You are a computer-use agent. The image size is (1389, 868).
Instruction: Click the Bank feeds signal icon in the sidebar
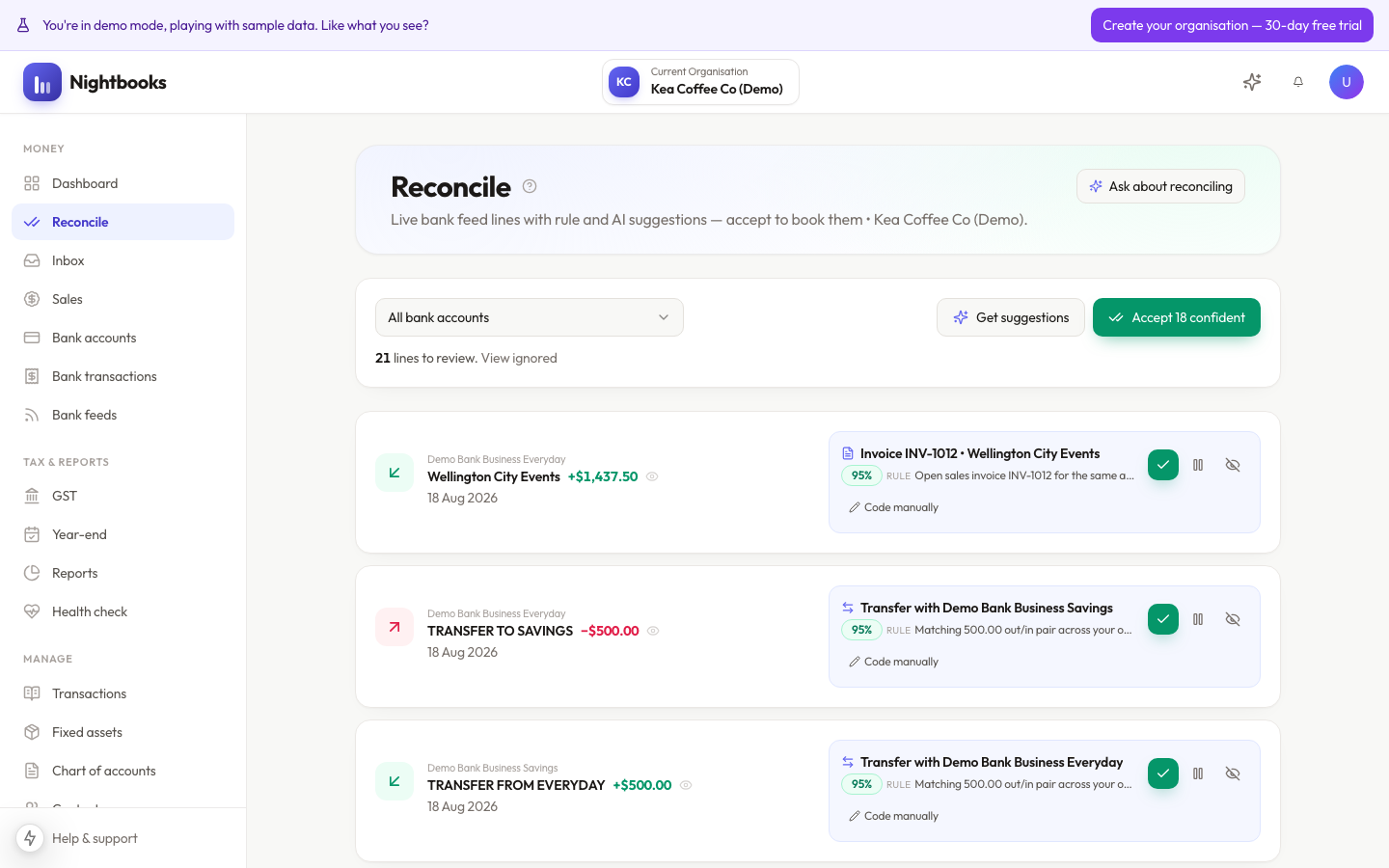click(32, 415)
